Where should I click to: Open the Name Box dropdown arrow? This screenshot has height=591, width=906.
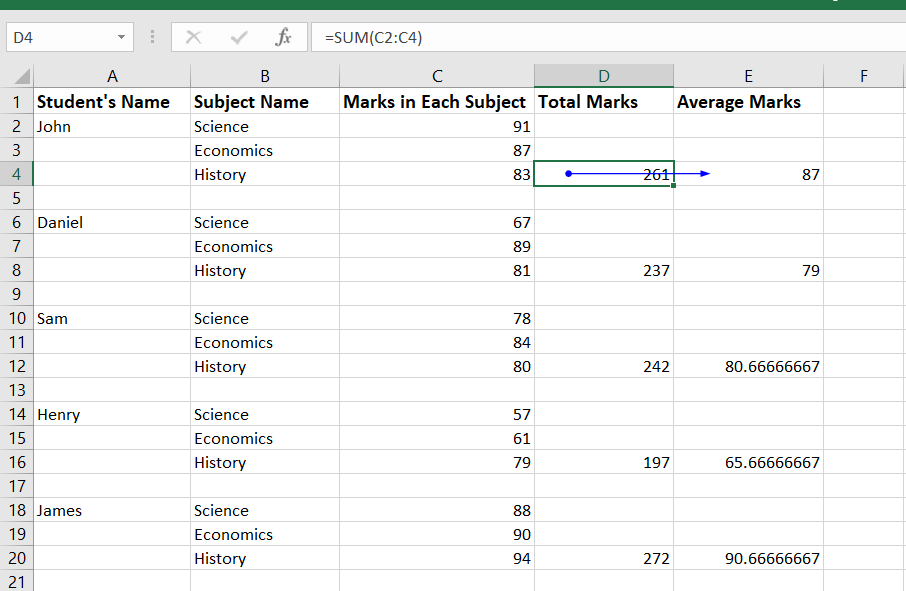pos(121,37)
